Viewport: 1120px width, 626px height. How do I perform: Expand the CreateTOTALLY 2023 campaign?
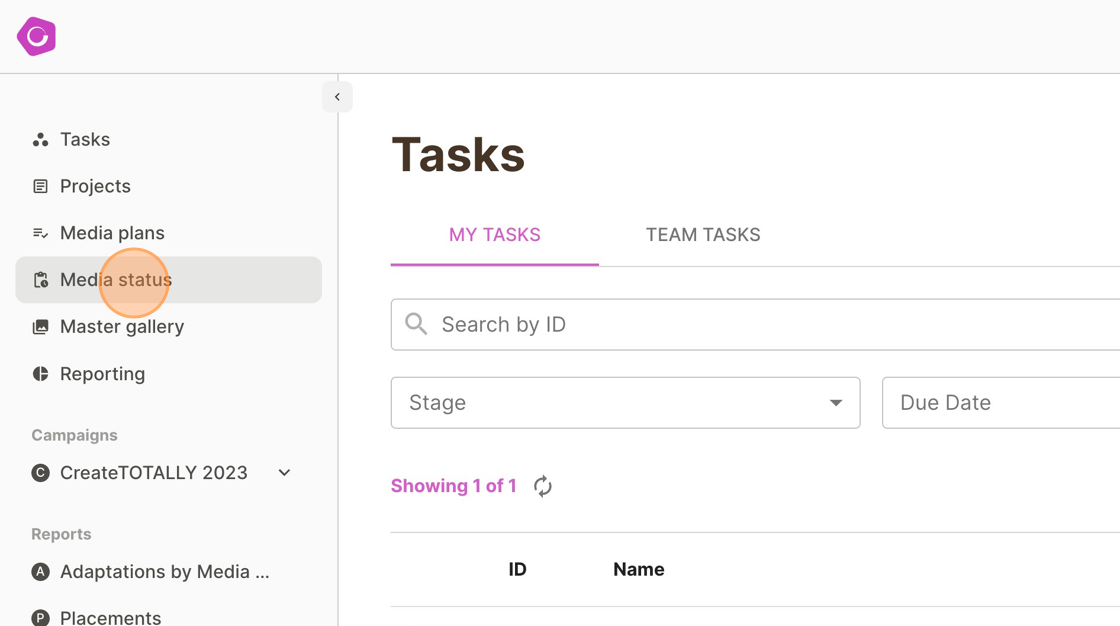[x=284, y=473]
